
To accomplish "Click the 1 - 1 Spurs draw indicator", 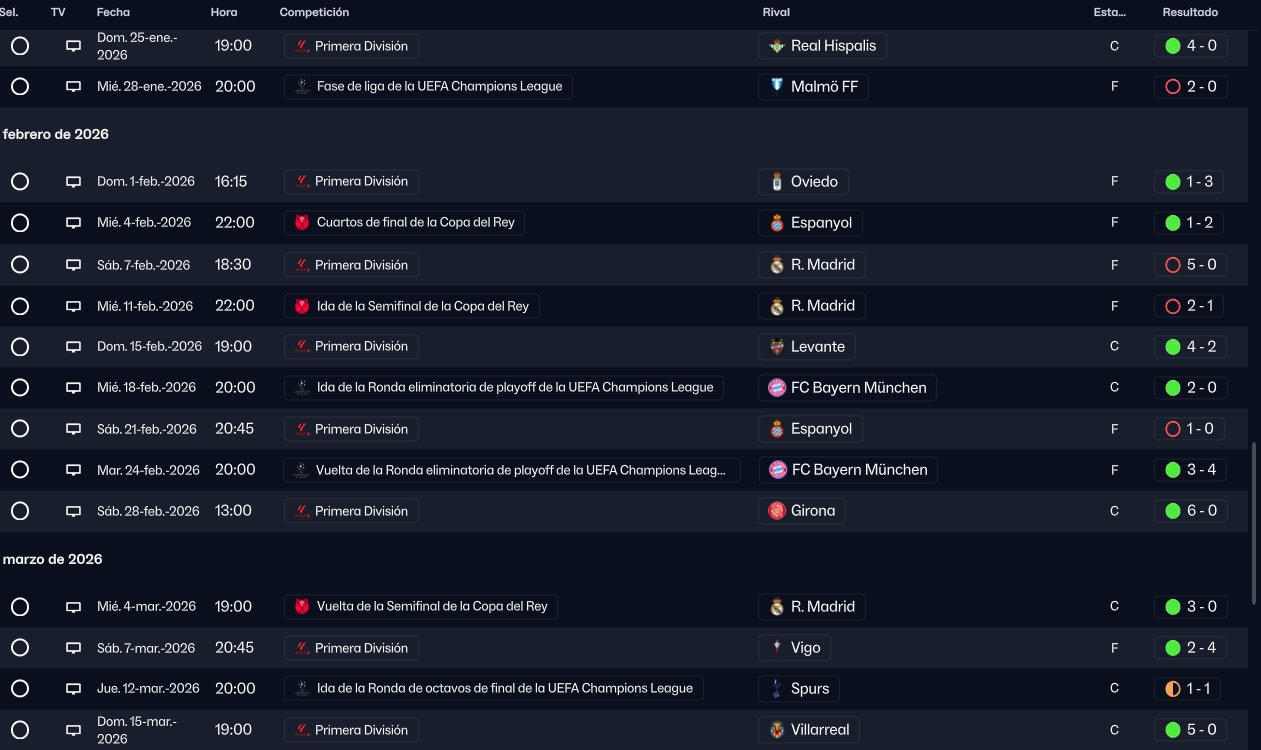I will (x=1173, y=689).
